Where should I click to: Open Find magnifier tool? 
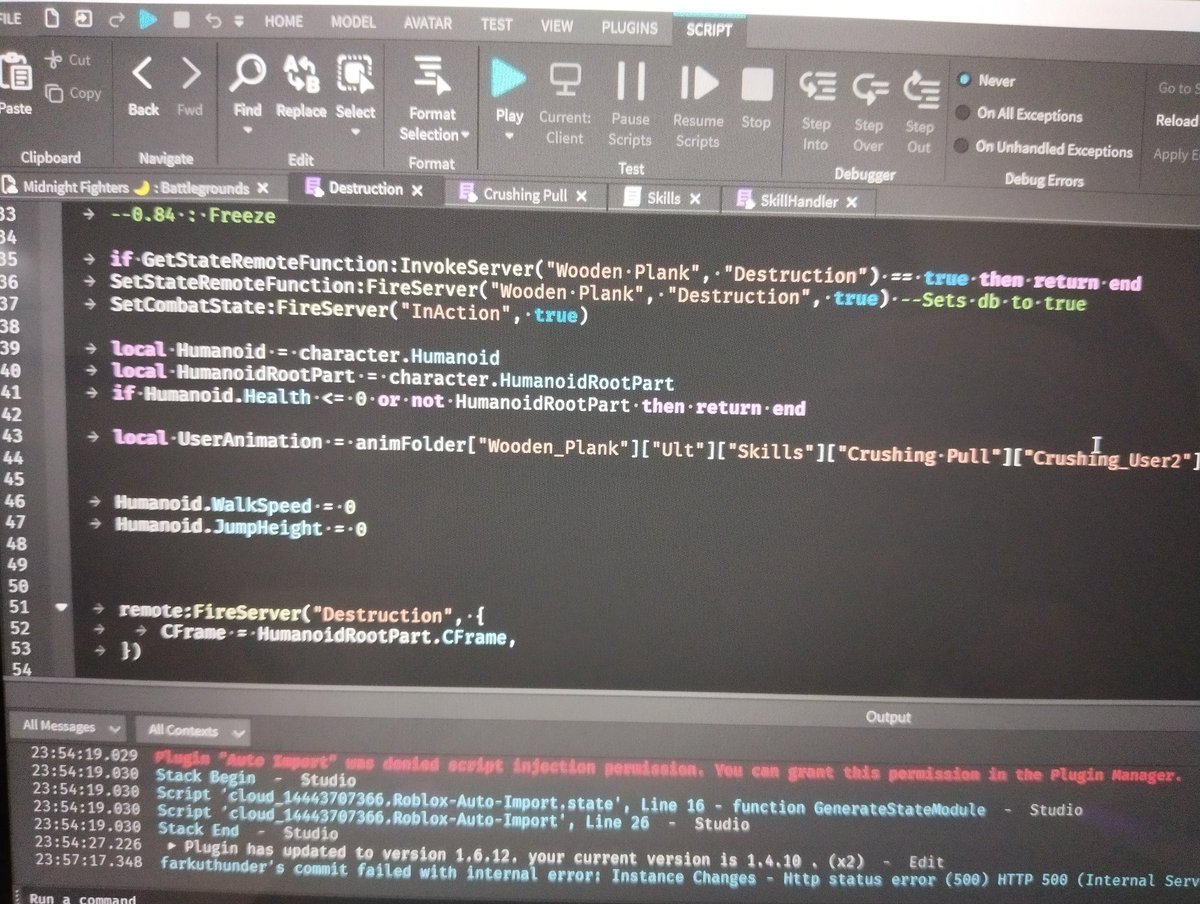pyautogui.click(x=248, y=74)
